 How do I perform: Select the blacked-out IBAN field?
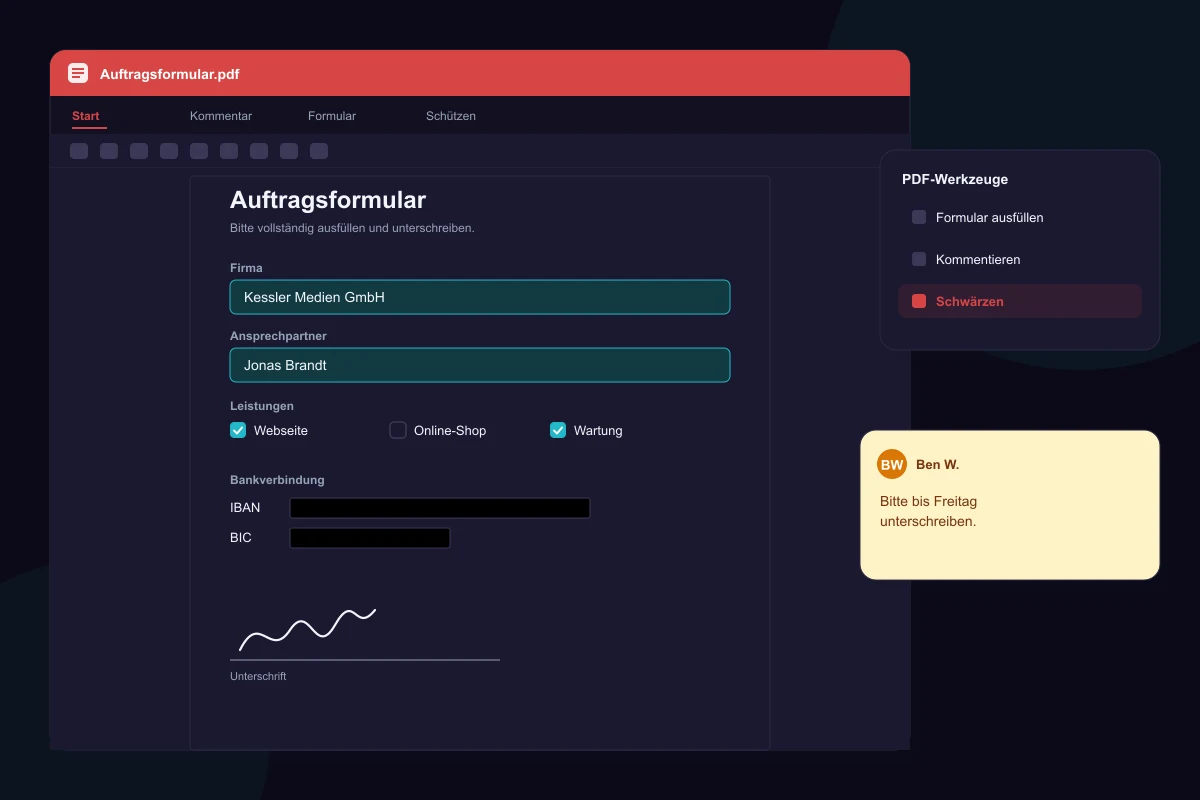(x=440, y=508)
